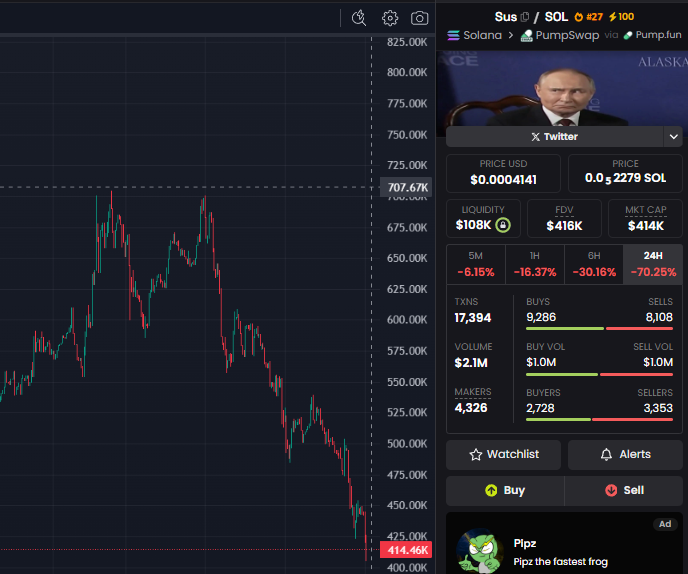Select the 1H timeframe tab
Image resolution: width=688 pixels, height=574 pixels.
coord(535,265)
